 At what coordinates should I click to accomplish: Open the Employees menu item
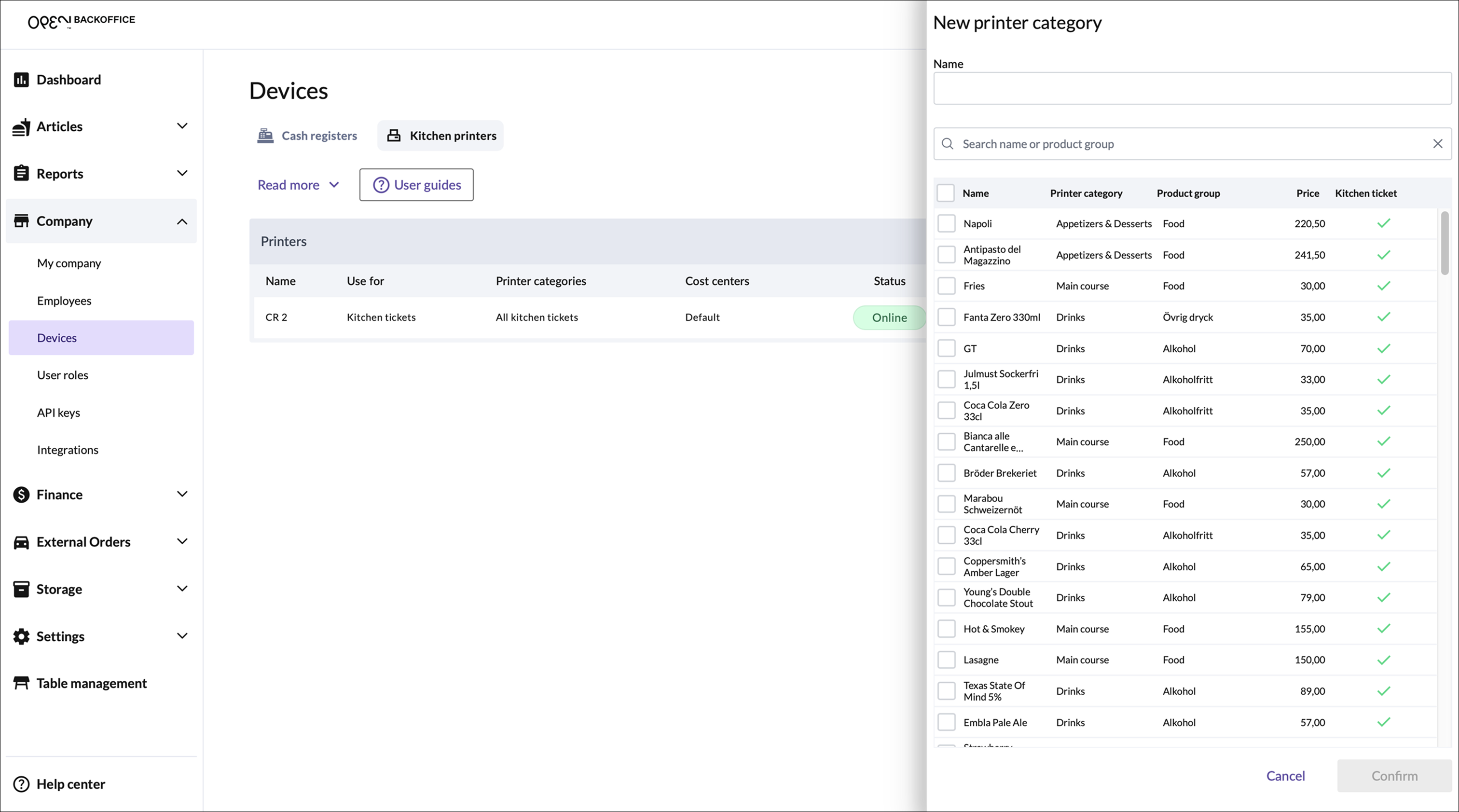[64, 301]
